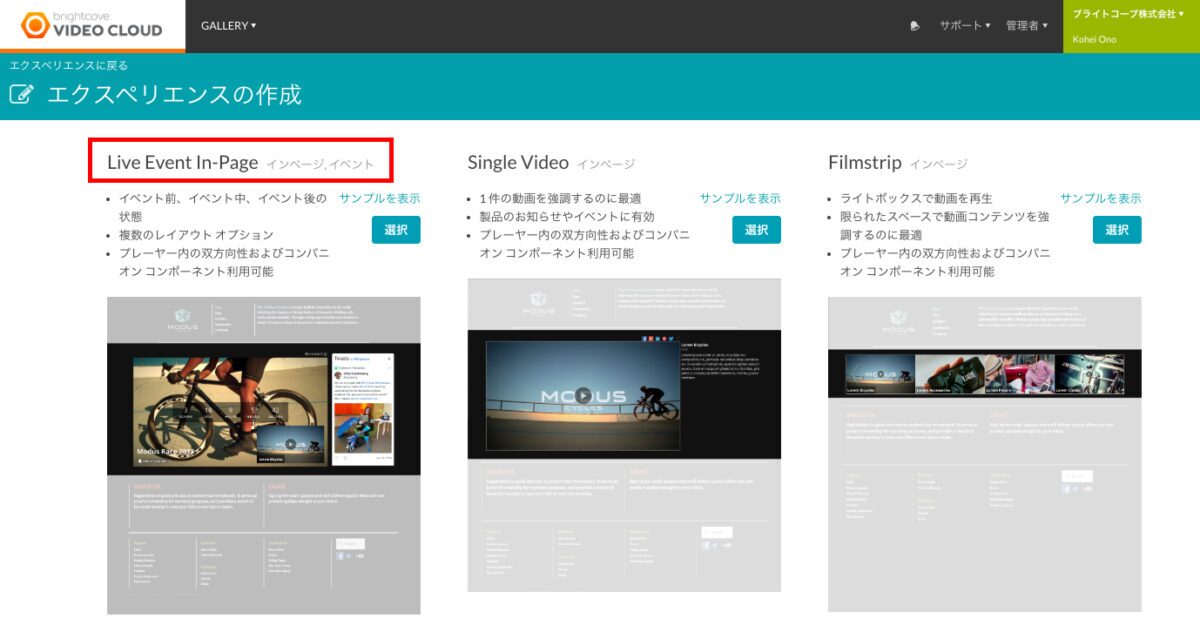
Task: Click the Filmstrip template preview thumbnail
Action: [x=984, y=453]
